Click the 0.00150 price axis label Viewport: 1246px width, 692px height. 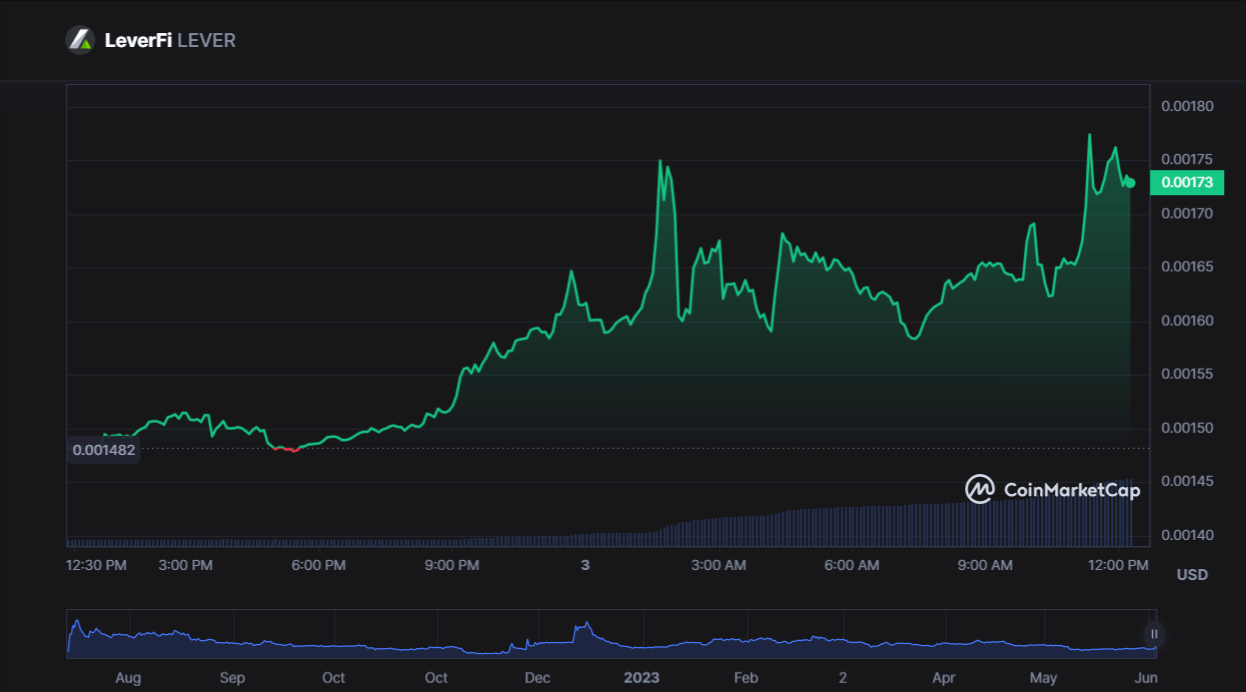1187,428
